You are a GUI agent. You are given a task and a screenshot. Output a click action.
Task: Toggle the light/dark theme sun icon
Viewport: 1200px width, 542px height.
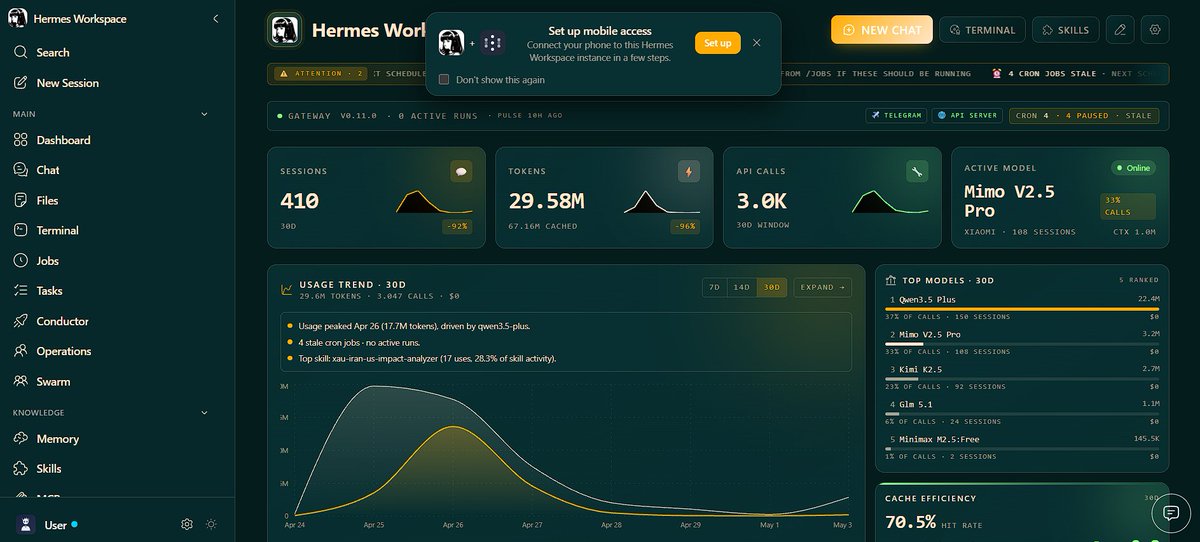(x=211, y=524)
